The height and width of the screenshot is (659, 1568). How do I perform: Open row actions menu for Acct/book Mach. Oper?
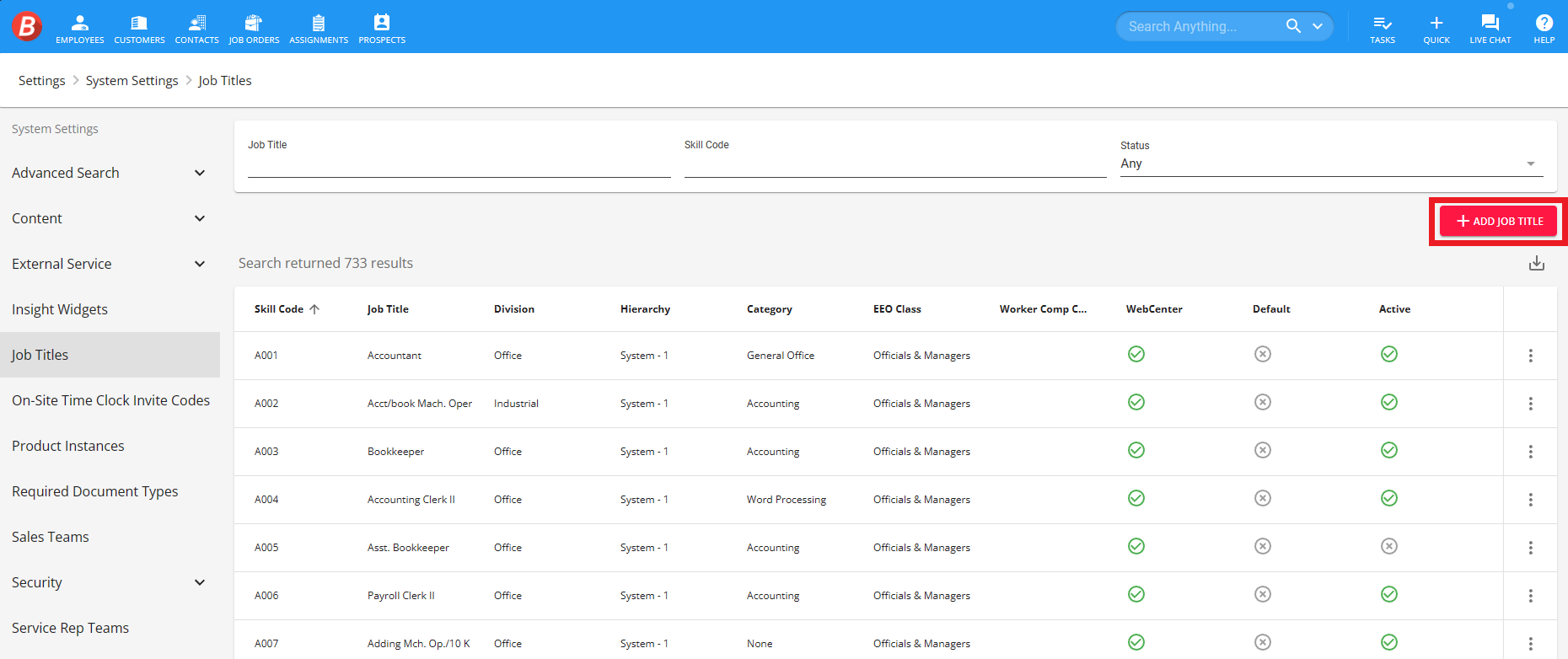click(1531, 404)
